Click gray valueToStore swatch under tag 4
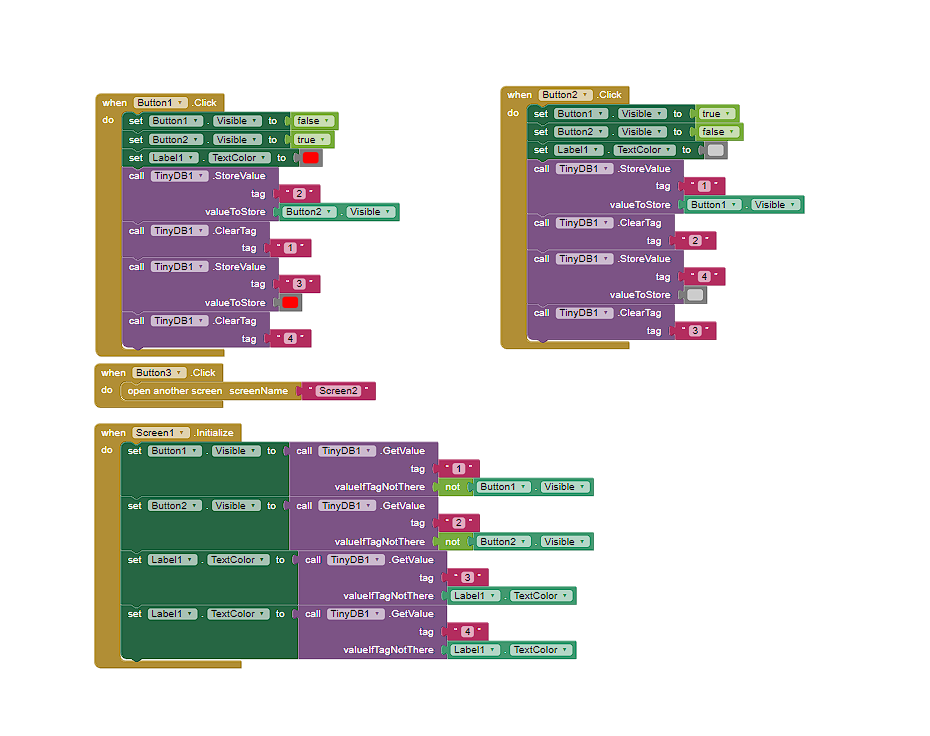This screenshot has height=736, width=930. click(695, 295)
